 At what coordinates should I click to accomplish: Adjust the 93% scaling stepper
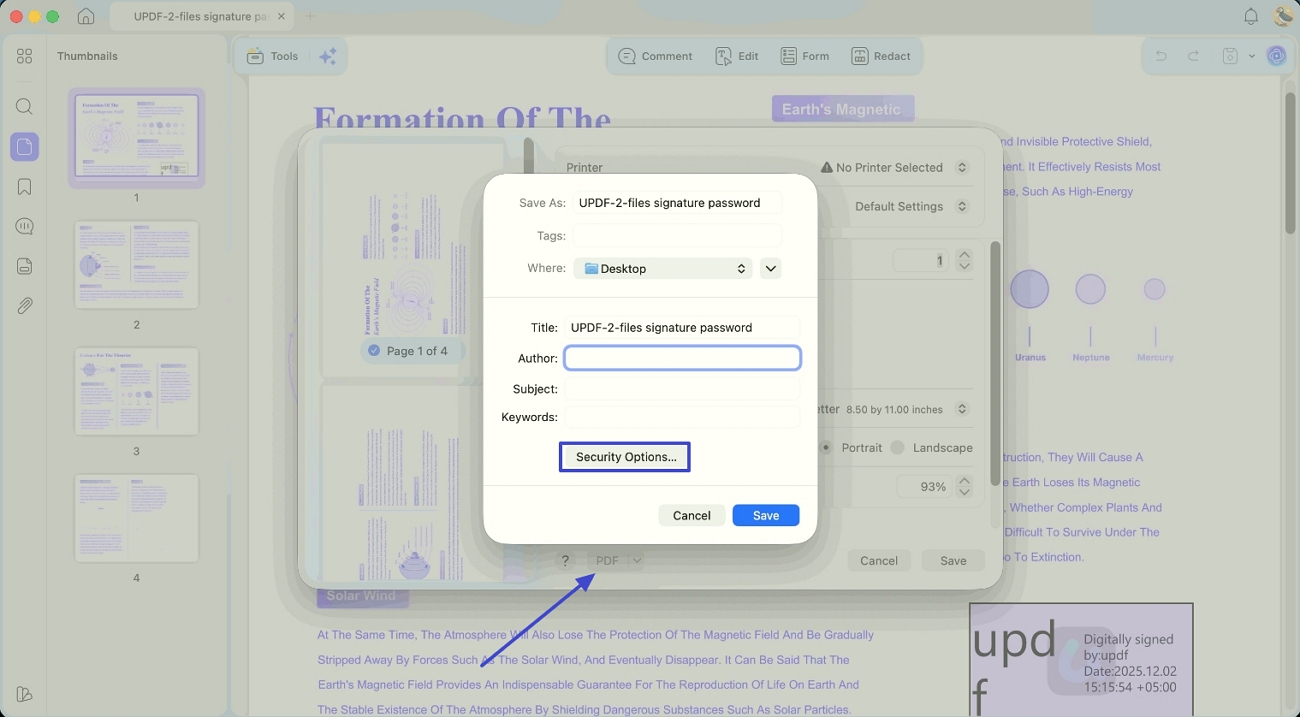[x=964, y=486]
